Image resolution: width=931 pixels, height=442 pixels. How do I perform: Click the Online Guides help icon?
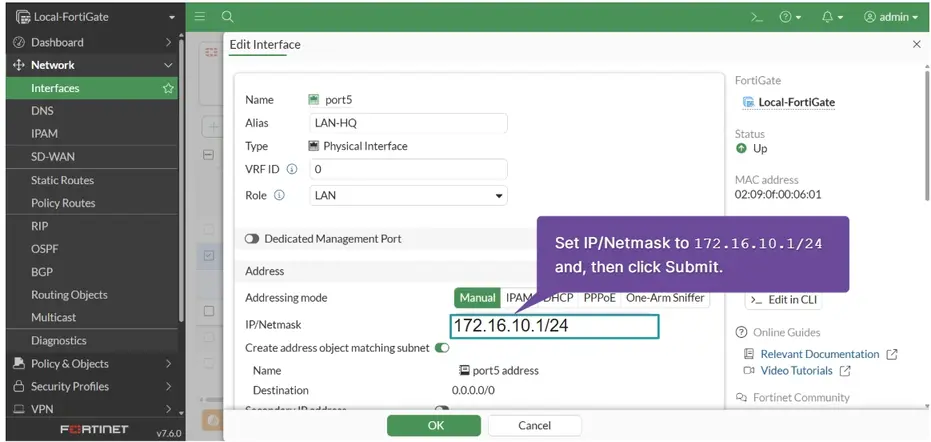741,332
